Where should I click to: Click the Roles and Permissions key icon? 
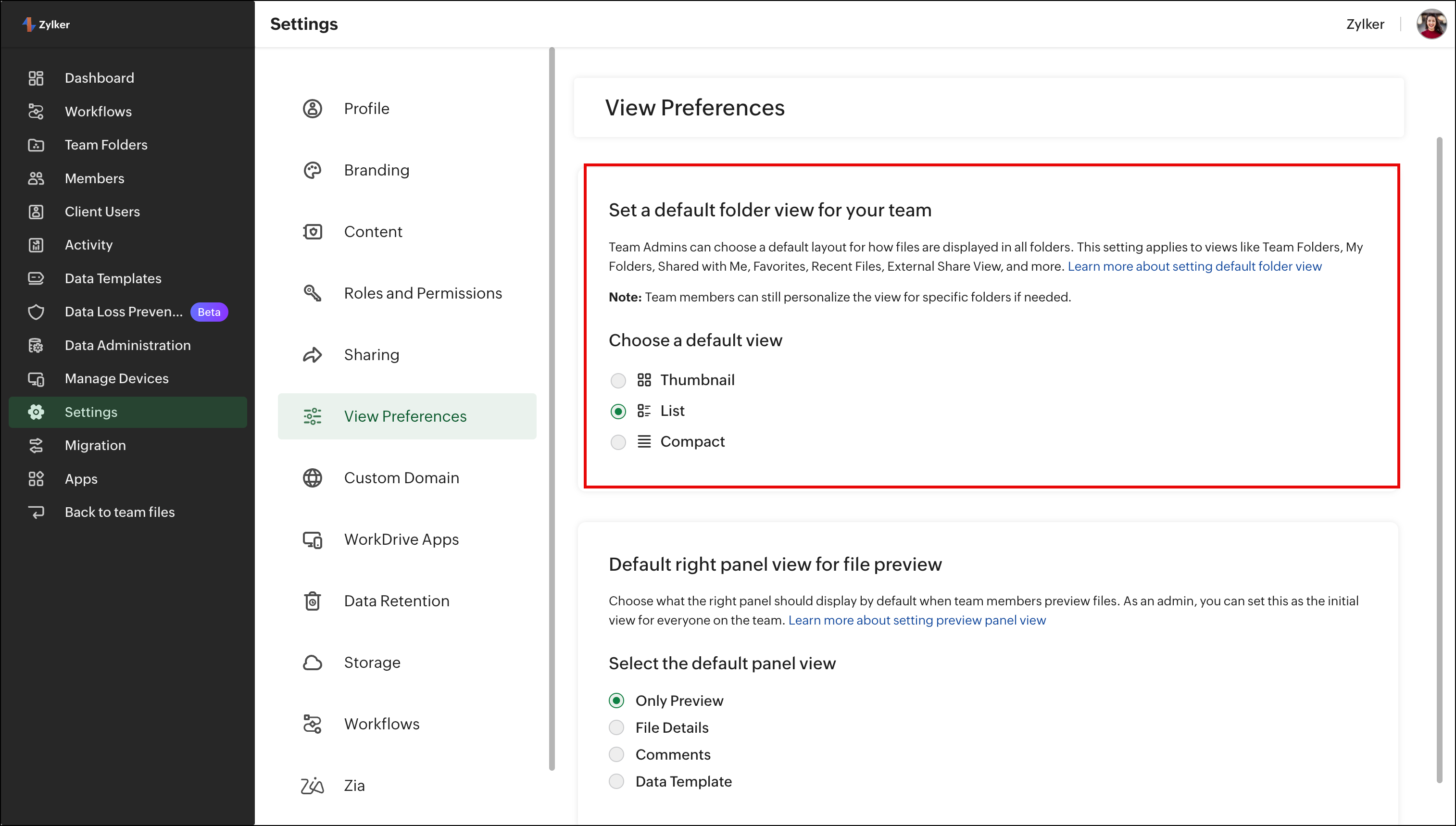[x=312, y=293]
